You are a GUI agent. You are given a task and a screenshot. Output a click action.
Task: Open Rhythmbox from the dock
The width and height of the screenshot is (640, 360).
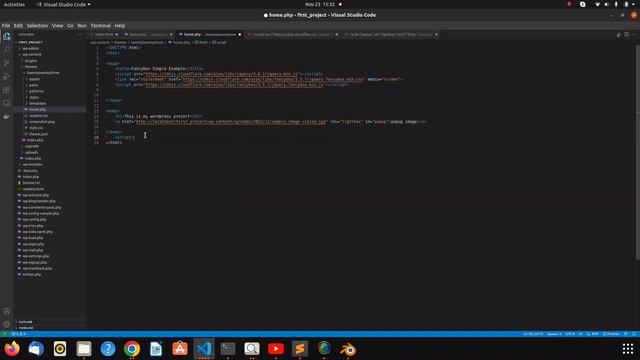[x=60, y=349]
